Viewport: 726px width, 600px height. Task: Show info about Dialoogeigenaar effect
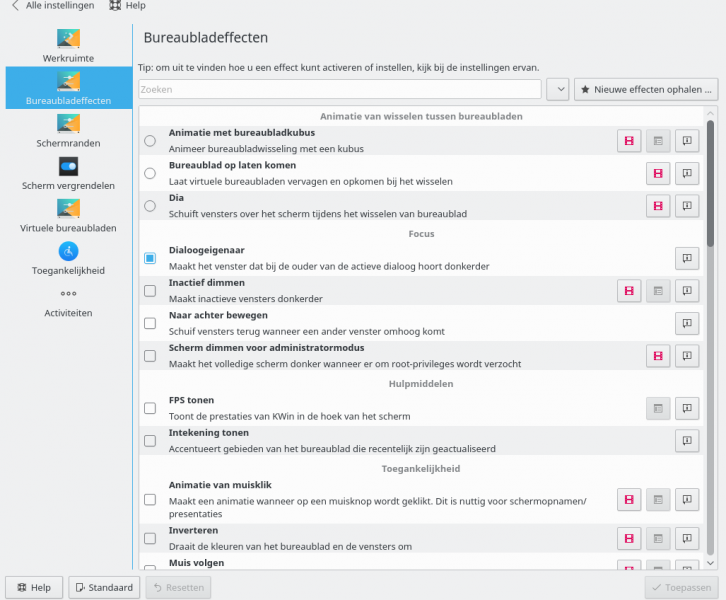pos(687,258)
